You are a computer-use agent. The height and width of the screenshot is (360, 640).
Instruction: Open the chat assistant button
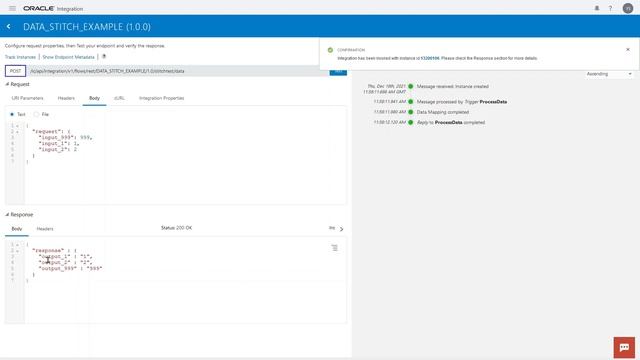click(x=624, y=347)
